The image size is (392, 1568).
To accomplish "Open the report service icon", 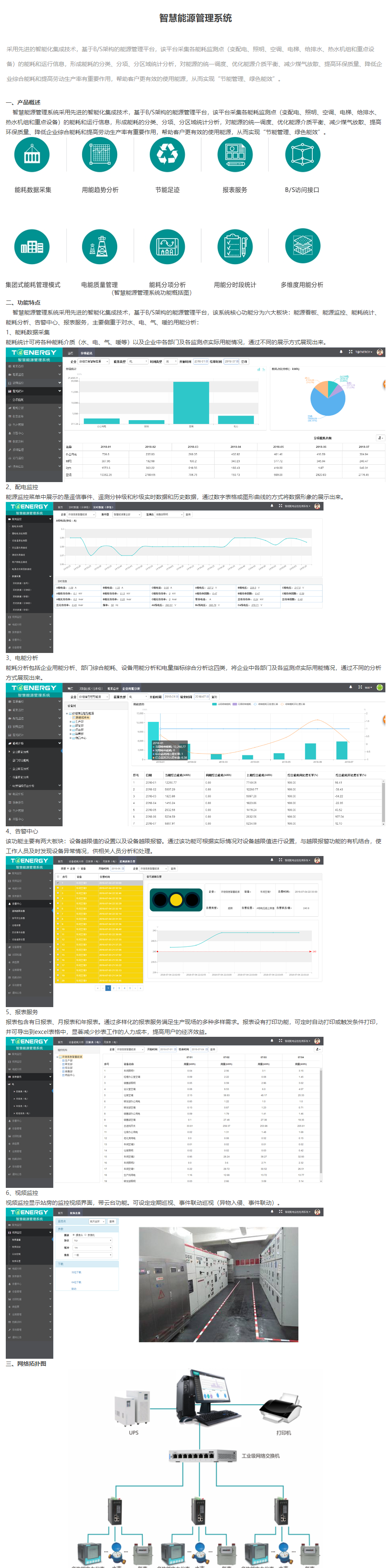I will click(234, 155).
